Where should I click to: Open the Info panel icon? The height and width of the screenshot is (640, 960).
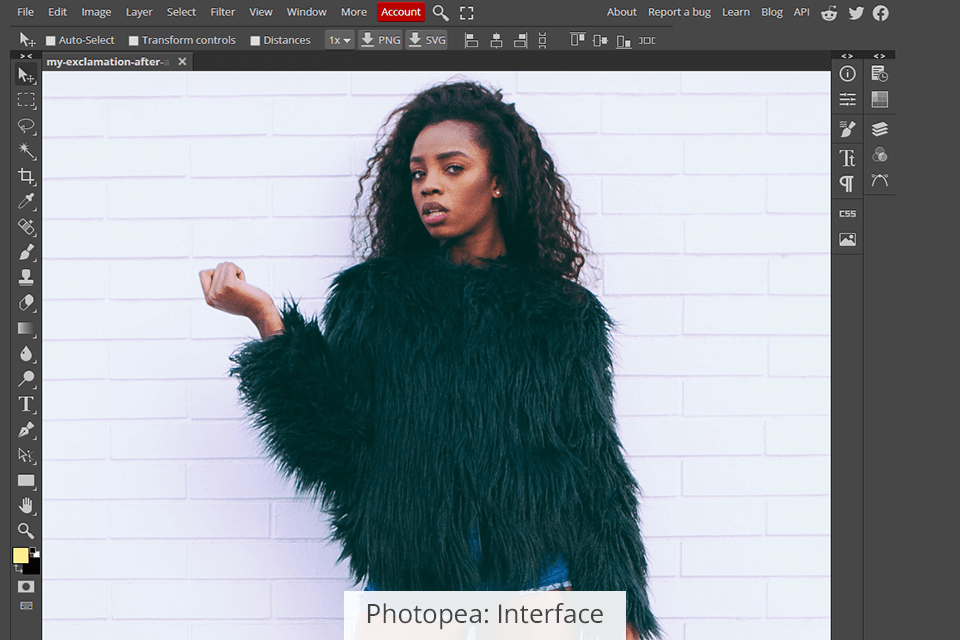847,74
